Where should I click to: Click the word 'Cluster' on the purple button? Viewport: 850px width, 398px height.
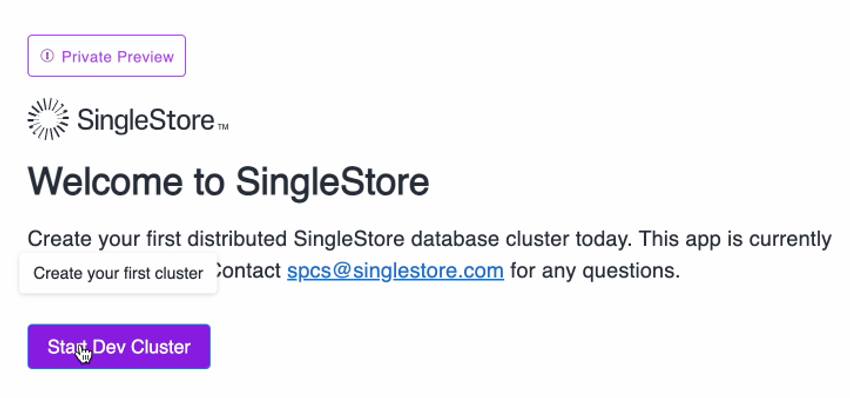161,346
